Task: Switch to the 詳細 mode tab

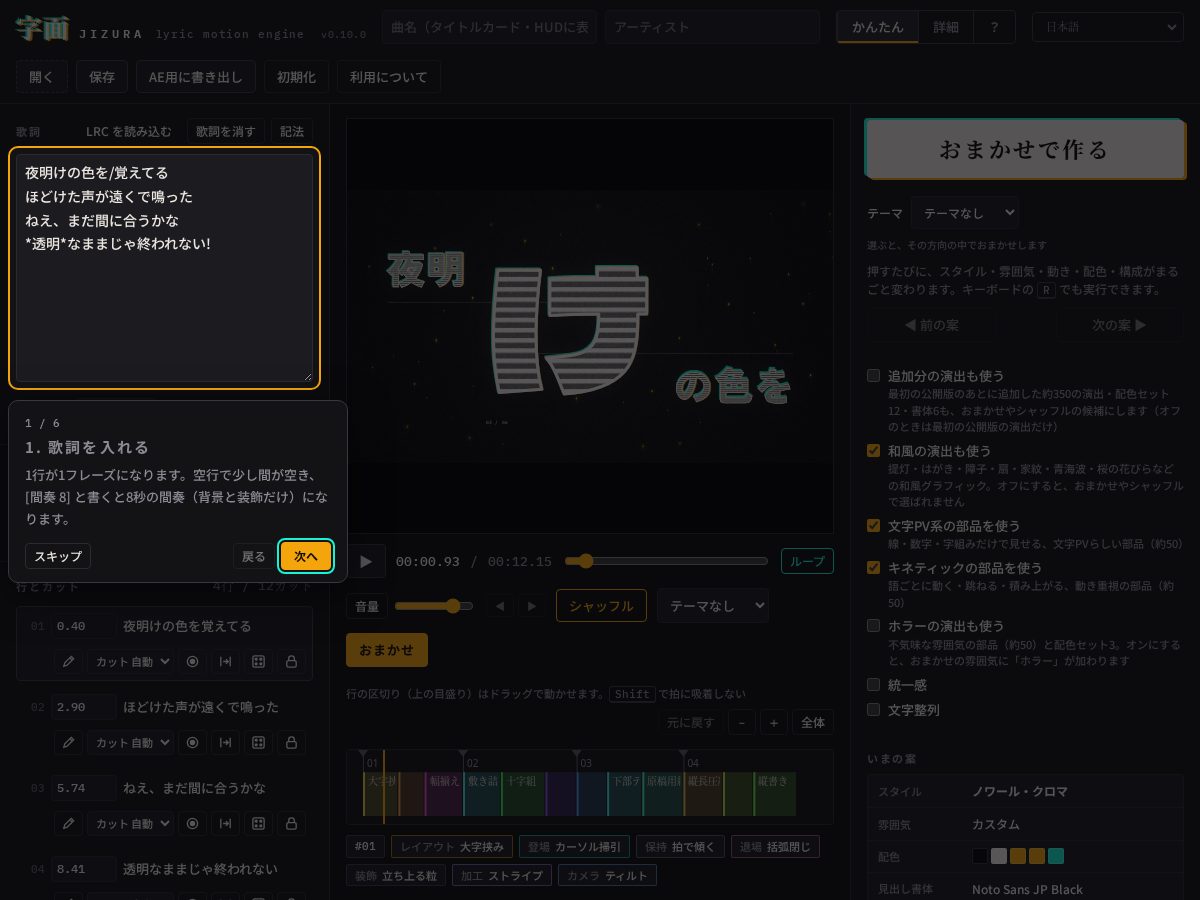Action: coord(946,27)
